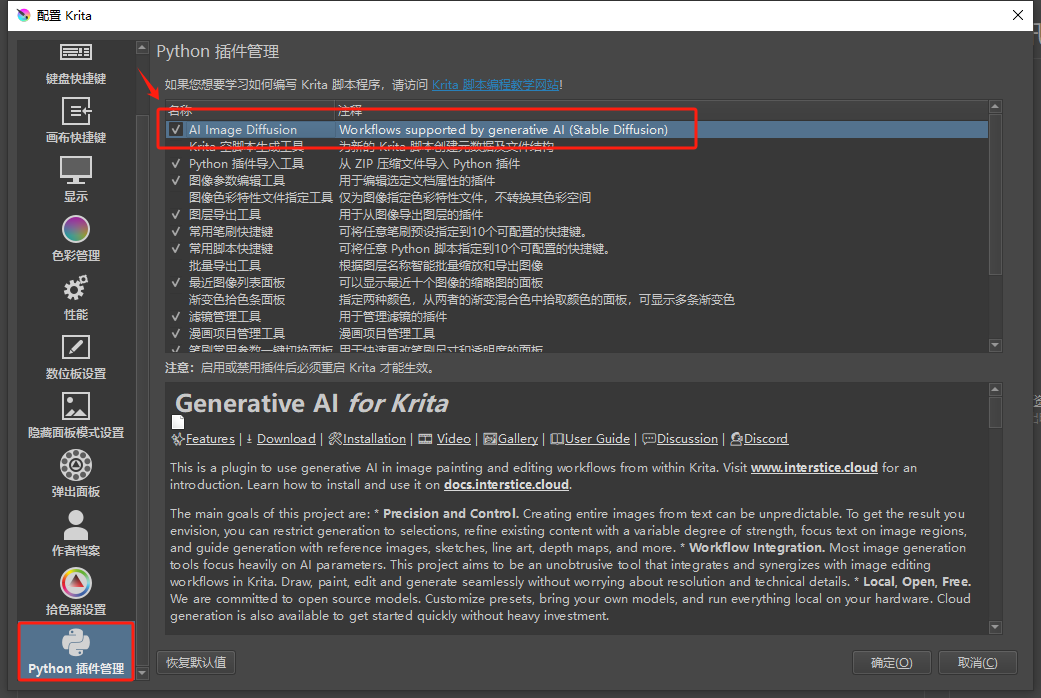Toggle the 图层导出工具 plugin checkbox
The image size is (1041, 698).
point(176,215)
